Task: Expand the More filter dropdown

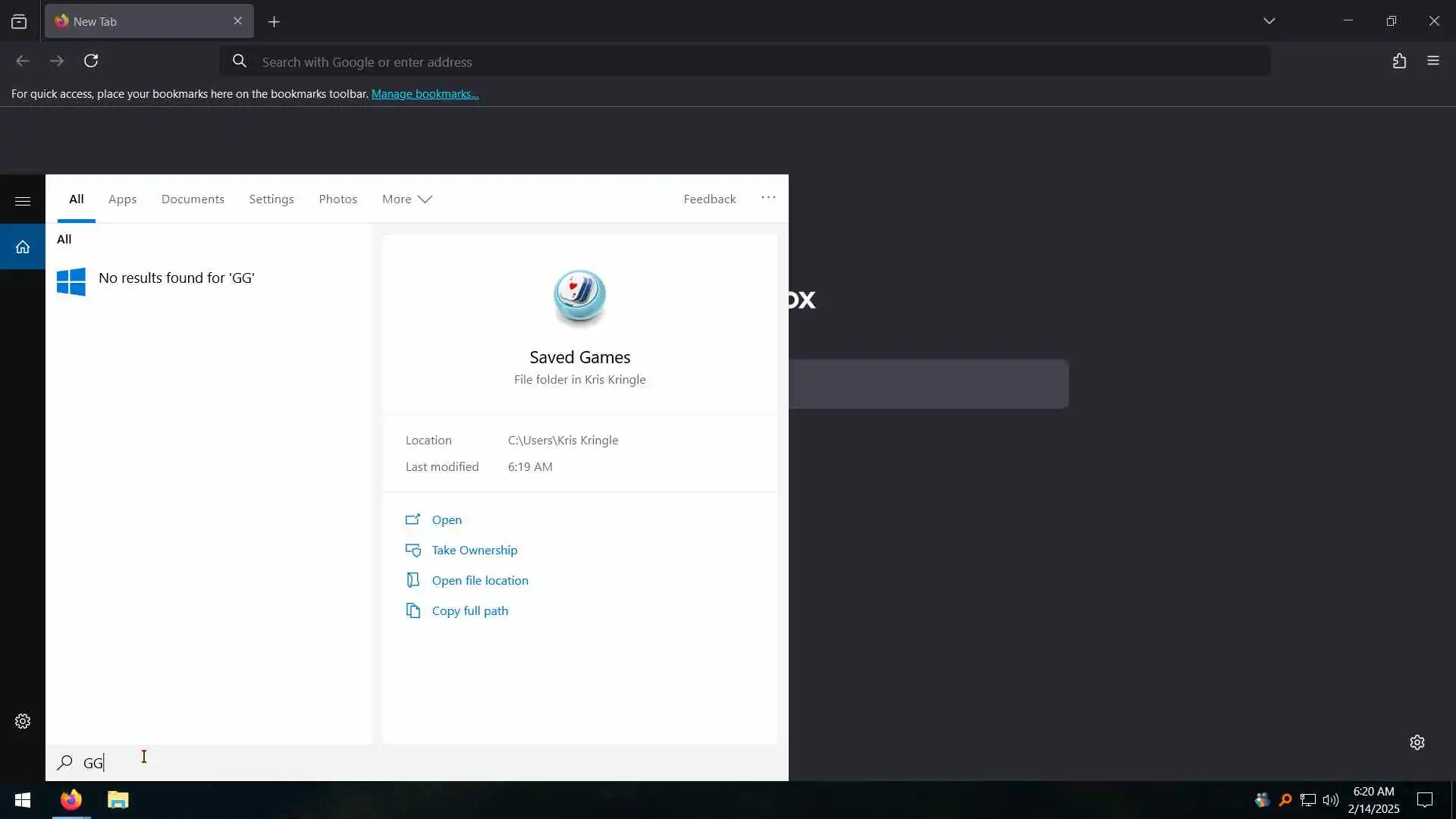Action: (x=406, y=199)
